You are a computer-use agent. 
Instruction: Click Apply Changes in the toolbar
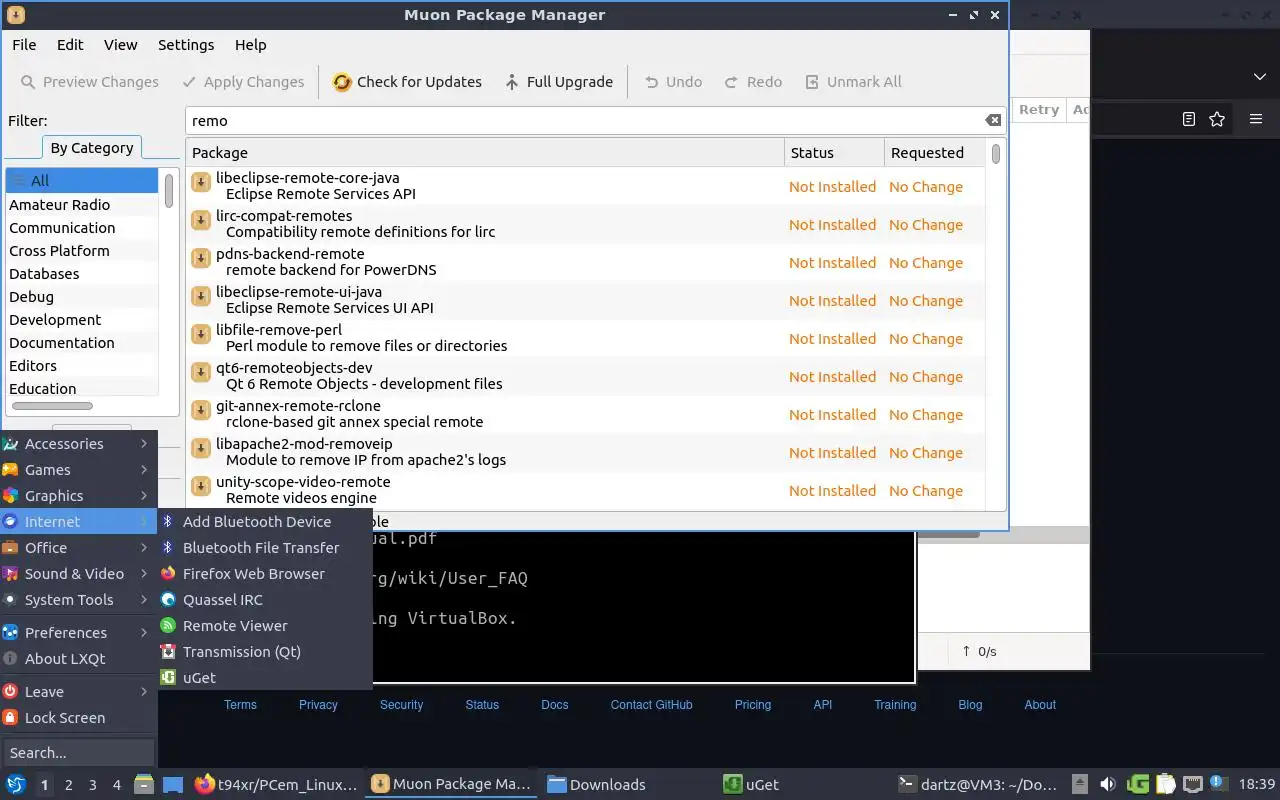[243, 82]
